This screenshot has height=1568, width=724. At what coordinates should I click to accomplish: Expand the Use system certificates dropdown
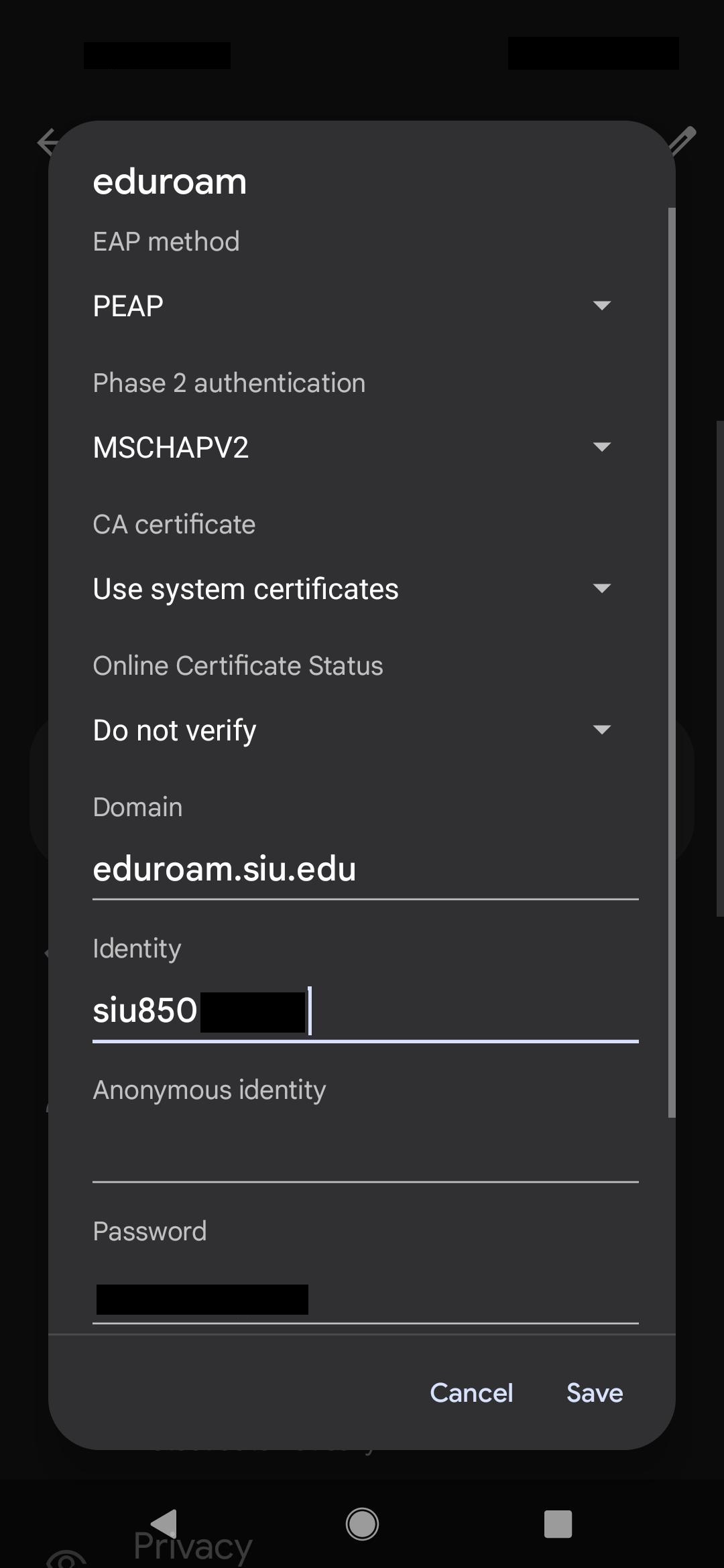pos(362,588)
